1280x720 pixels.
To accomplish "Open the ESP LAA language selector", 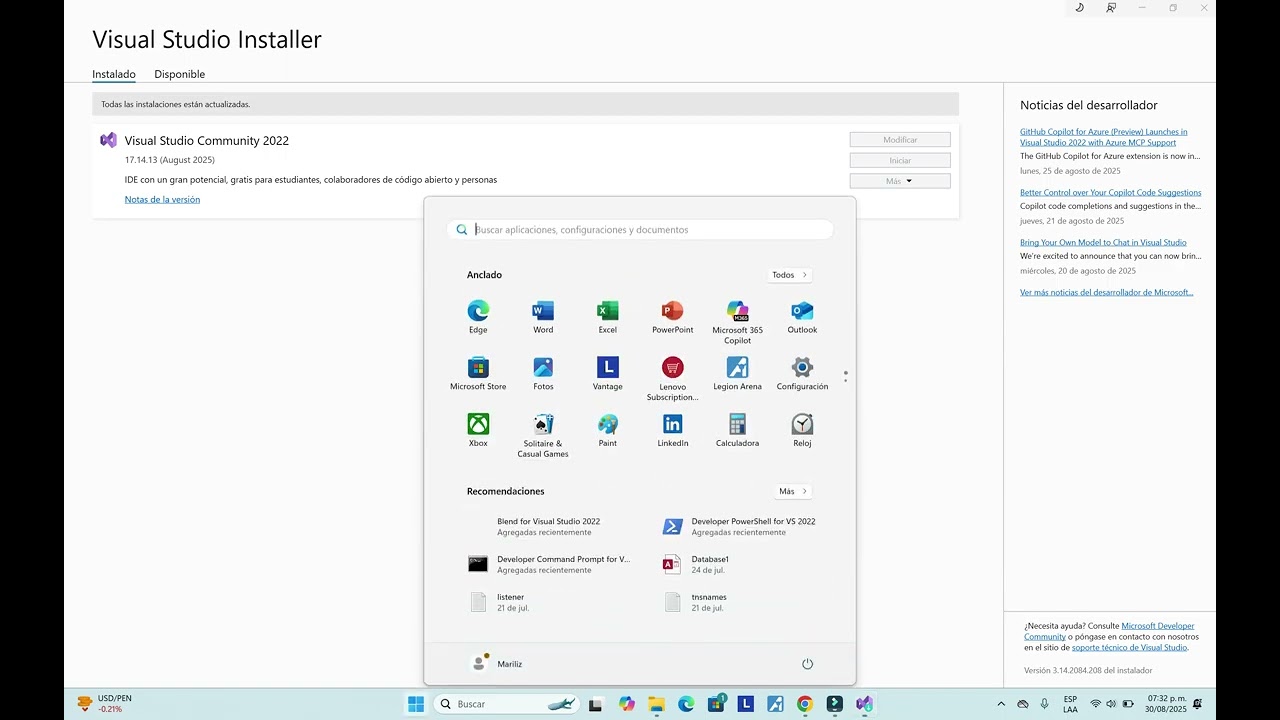I will (1070, 704).
